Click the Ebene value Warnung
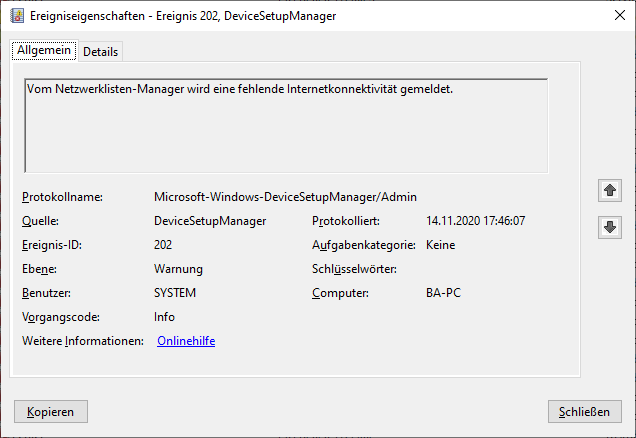The width and height of the screenshot is (636, 438). tap(178, 269)
